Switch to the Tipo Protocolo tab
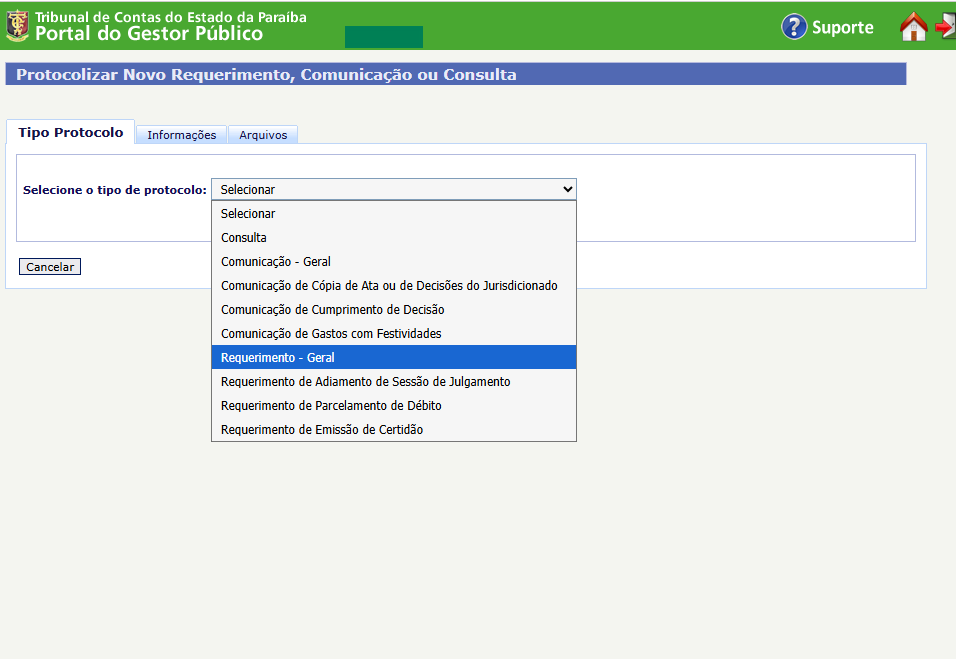Viewport: 956px width, 659px height. [71, 132]
